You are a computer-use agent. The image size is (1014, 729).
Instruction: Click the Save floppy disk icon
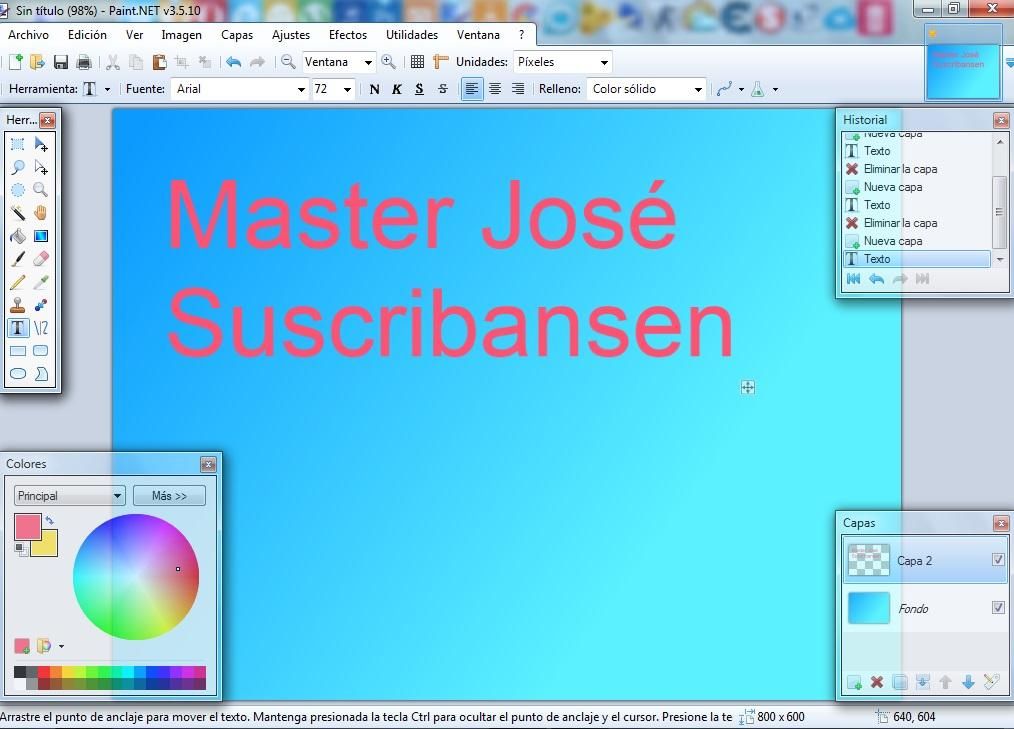pos(61,62)
